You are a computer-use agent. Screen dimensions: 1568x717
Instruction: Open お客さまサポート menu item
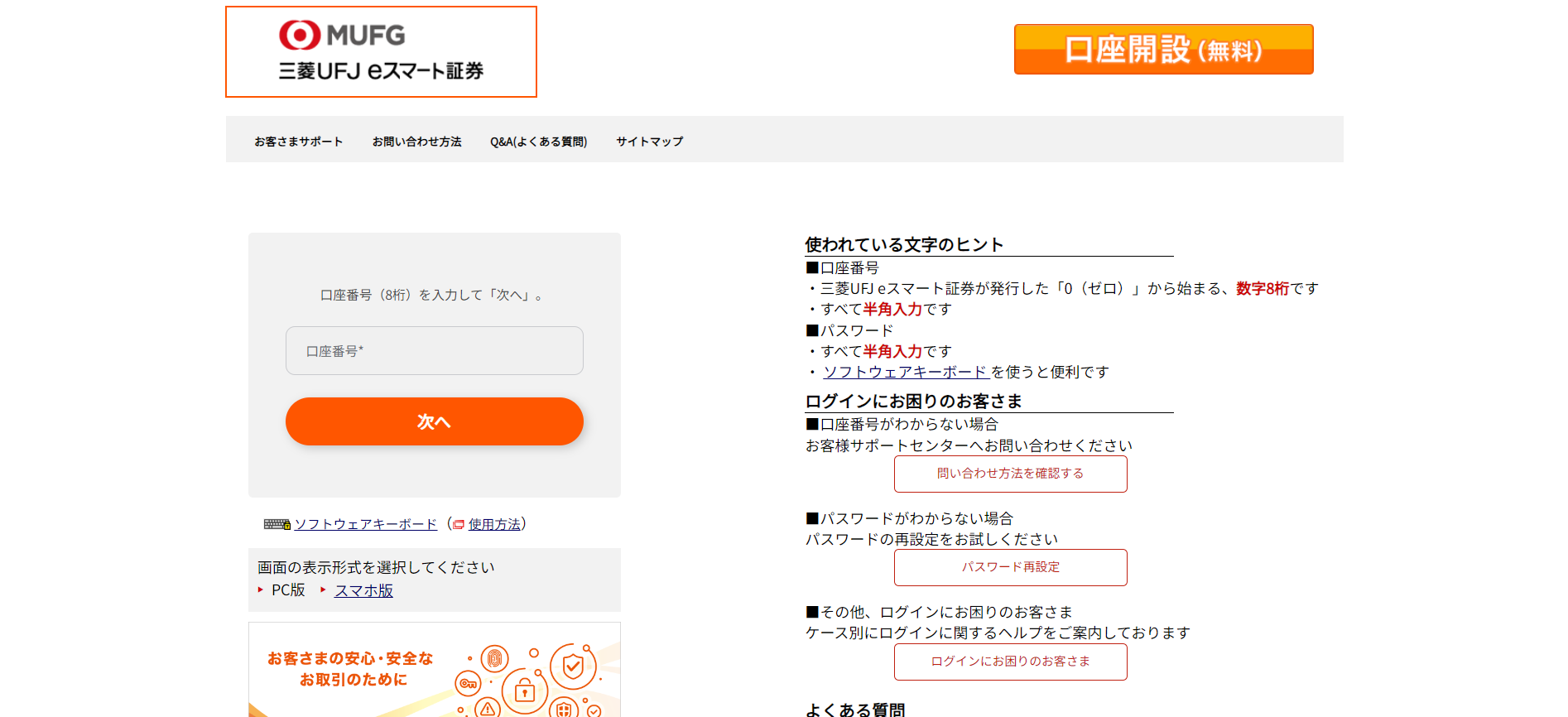tap(299, 142)
